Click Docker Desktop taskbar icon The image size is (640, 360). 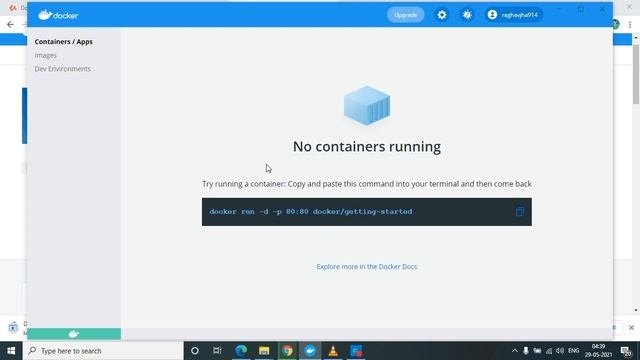(310, 351)
